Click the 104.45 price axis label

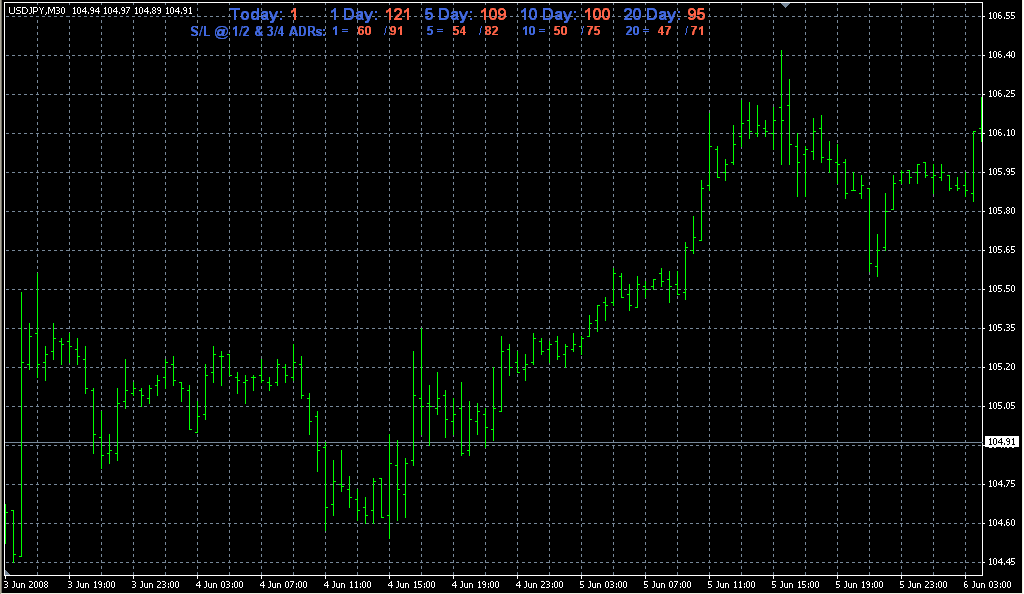coord(1001,561)
